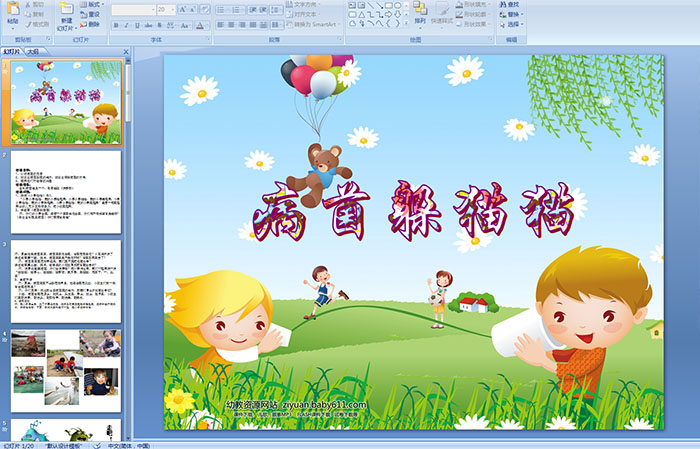Viewport: 700px width, 449px height.
Task: Delete the slide with 删除 icon
Action: point(83,24)
